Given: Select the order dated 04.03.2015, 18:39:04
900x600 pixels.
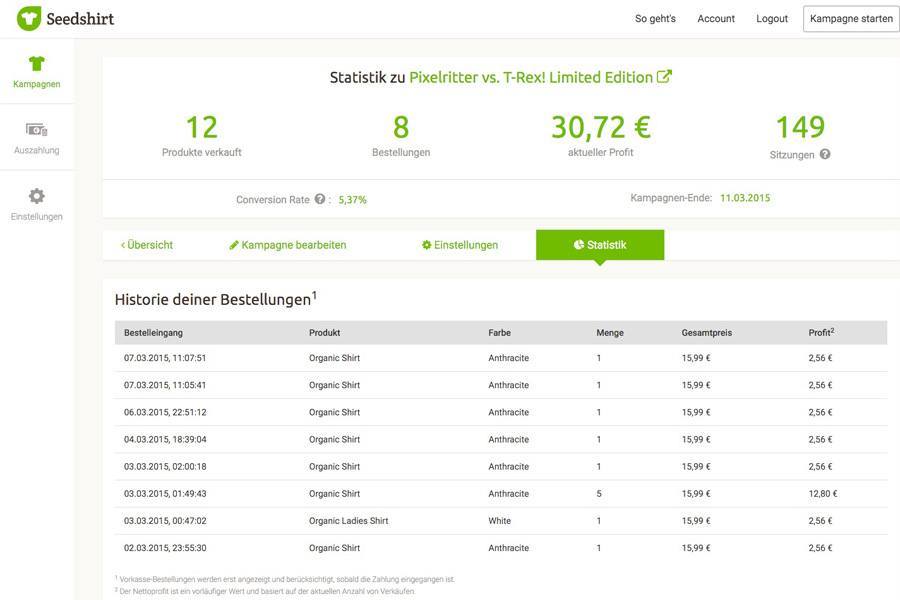Looking at the screenshot, I should point(501,439).
